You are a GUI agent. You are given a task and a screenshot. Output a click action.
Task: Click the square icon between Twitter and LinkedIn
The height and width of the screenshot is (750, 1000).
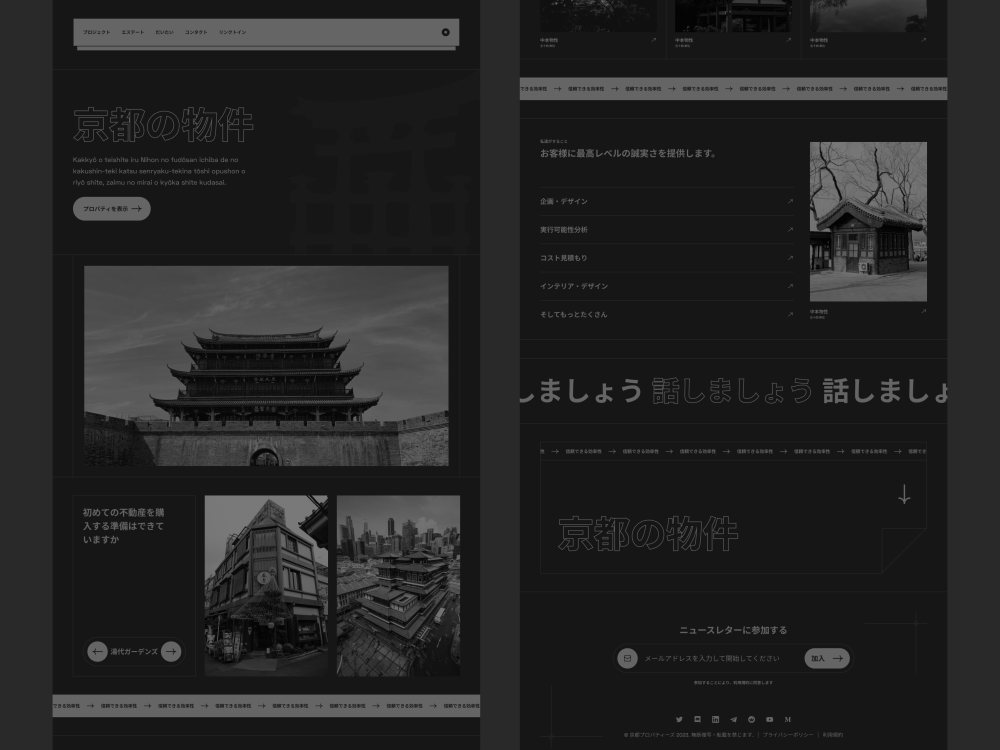697,719
